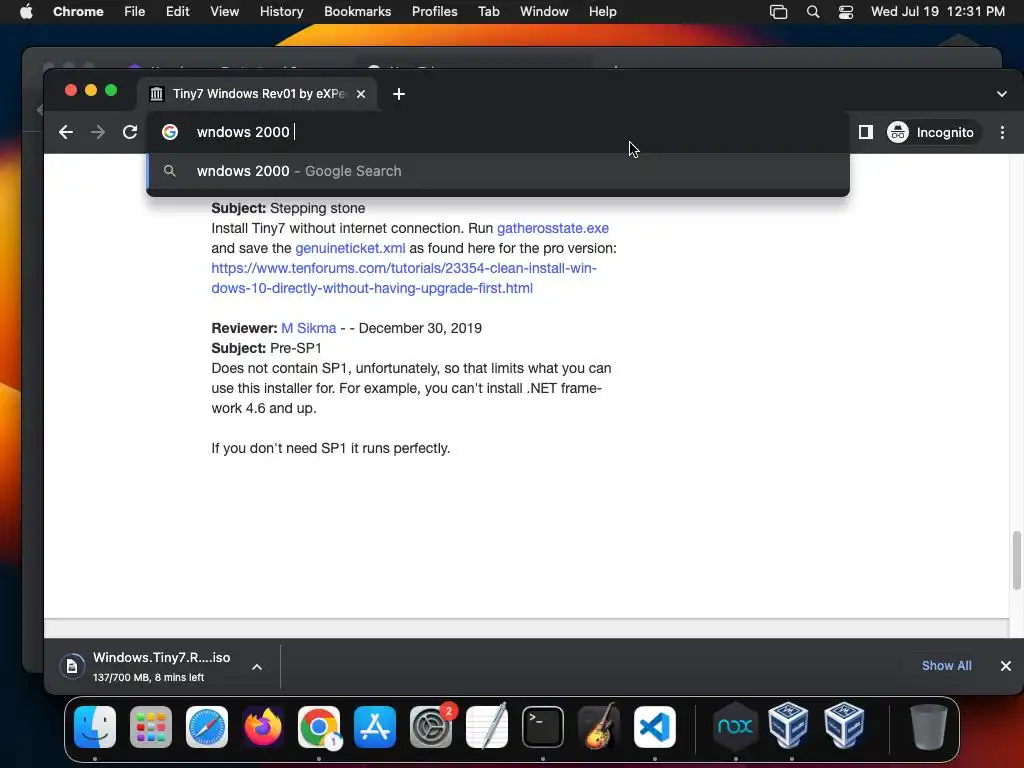1024x768 pixels.
Task: Open Launchpad from the Dock
Action: [151, 727]
